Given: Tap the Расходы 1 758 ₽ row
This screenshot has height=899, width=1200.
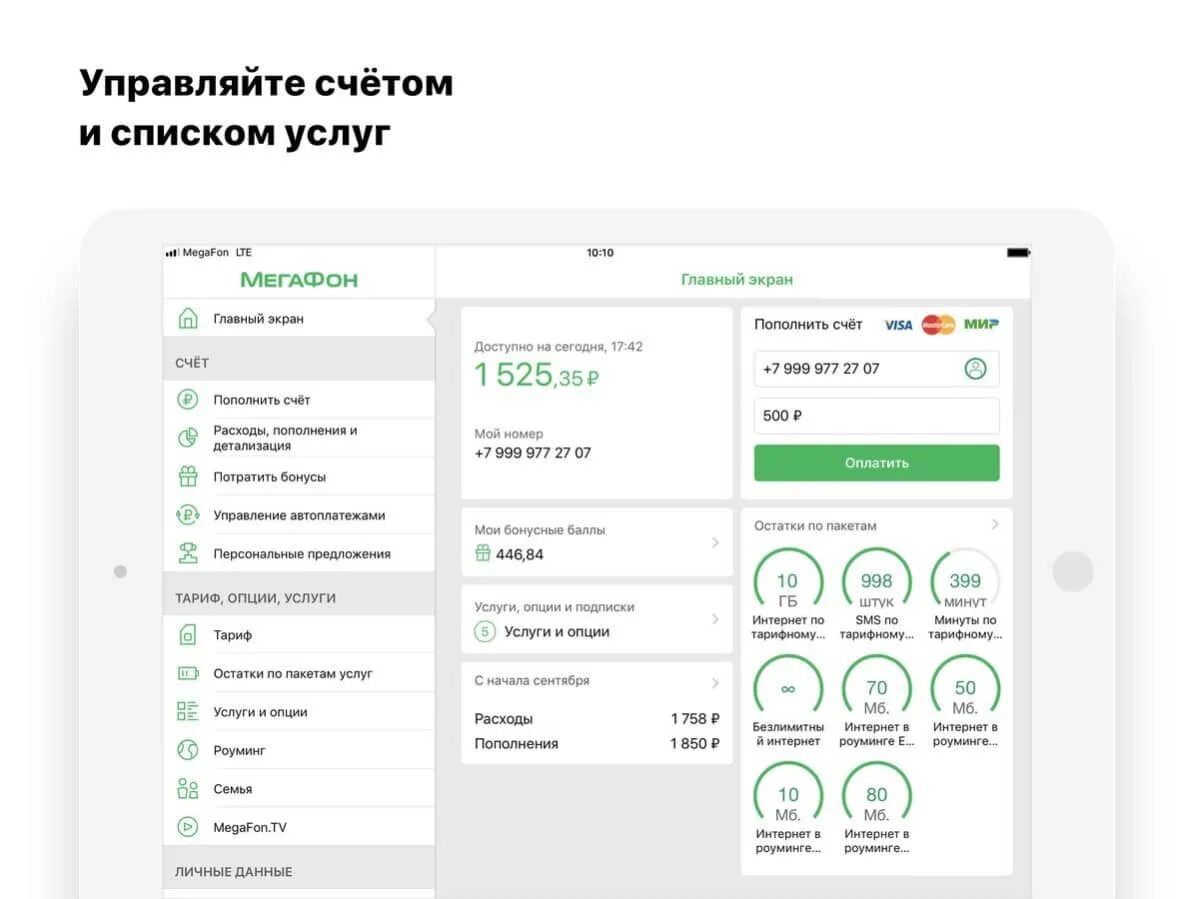Looking at the screenshot, I should [597, 719].
